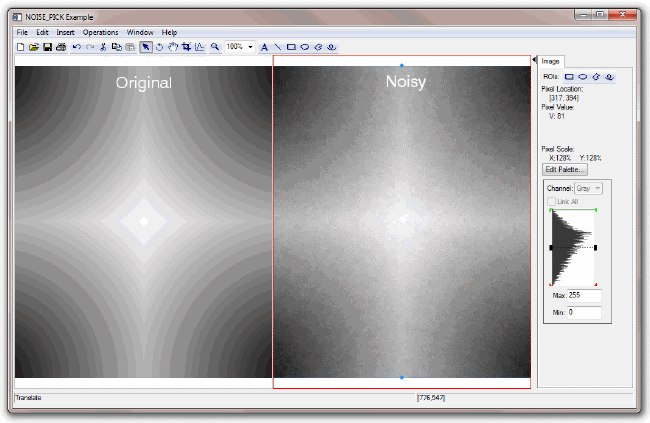This screenshot has width=650, height=423.
Task: Select the toolbar Rectangle annotation tool
Action: click(291, 47)
